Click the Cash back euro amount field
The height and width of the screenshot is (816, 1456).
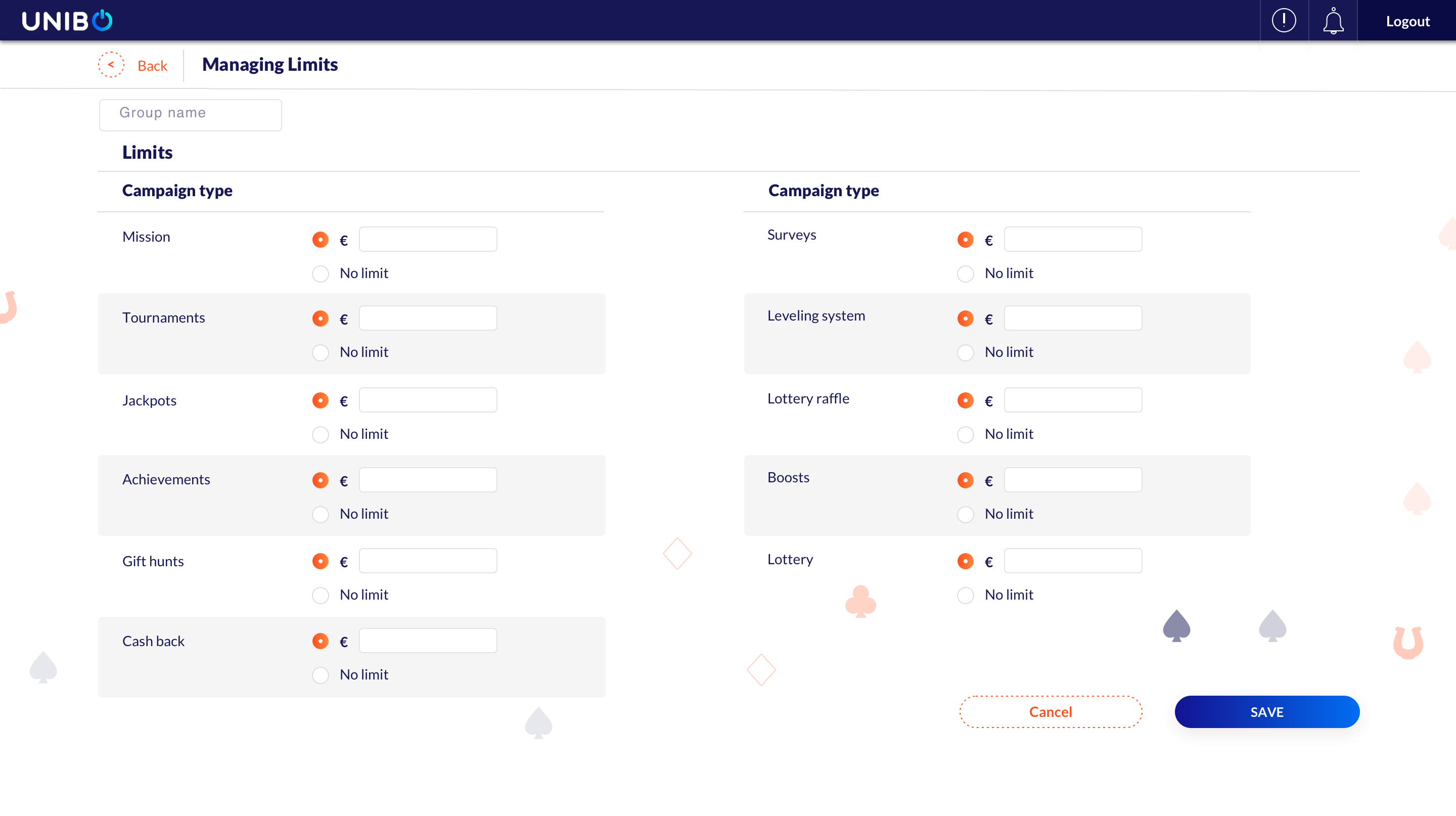point(428,640)
